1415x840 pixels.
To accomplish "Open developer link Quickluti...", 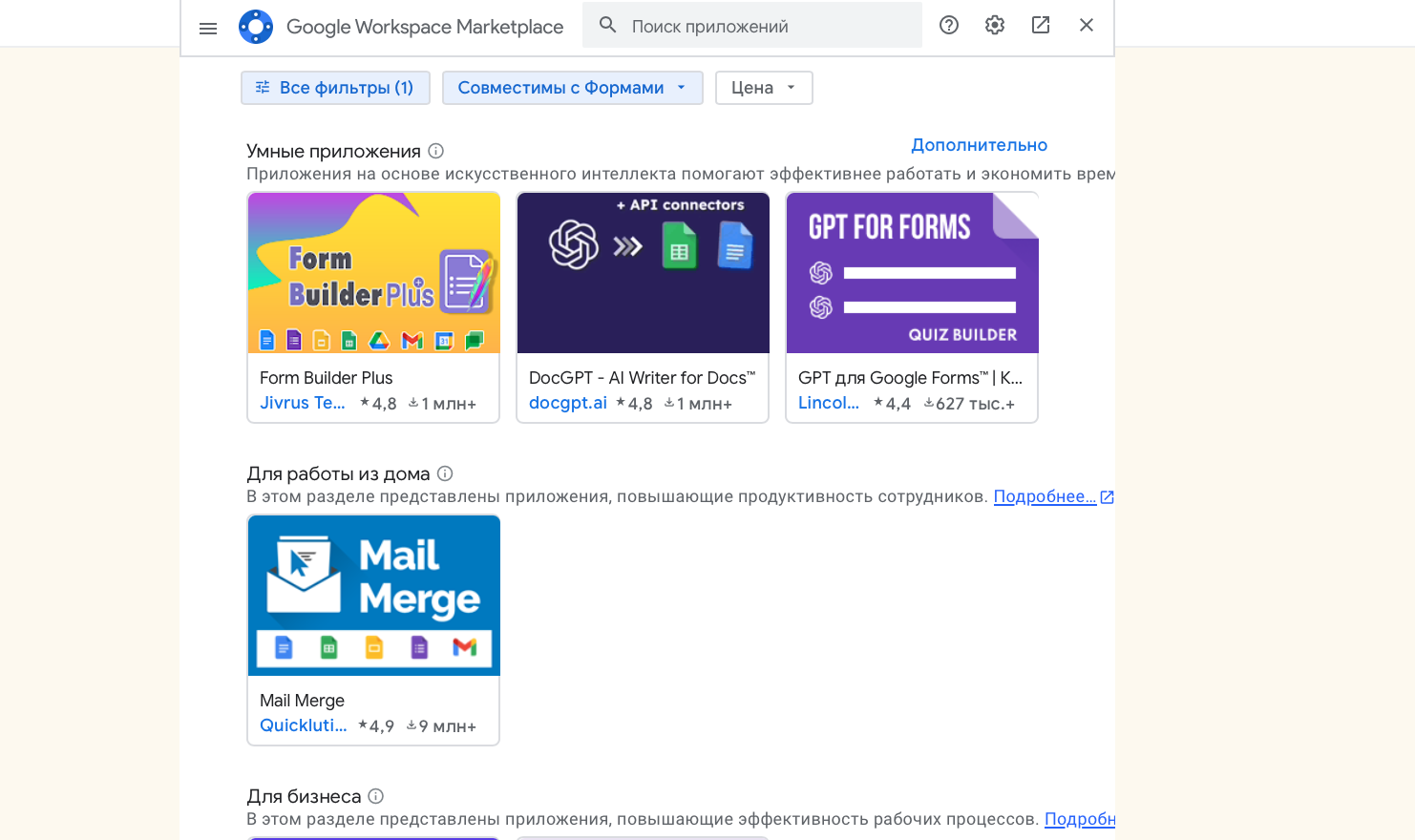I will (304, 725).
